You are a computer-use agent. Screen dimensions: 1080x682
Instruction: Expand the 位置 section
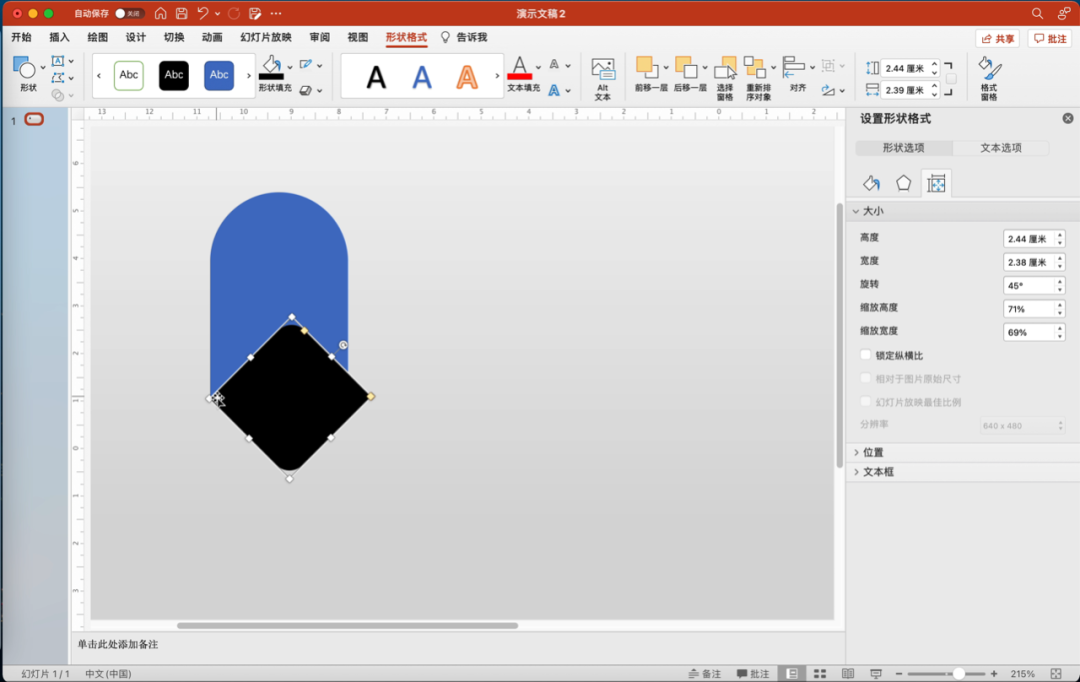coord(856,453)
